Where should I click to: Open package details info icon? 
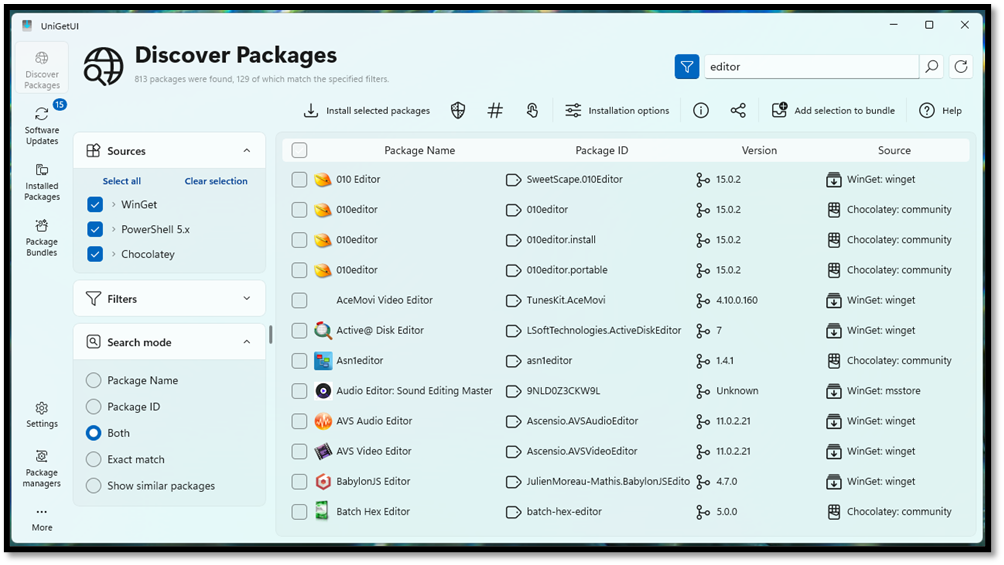(x=701, y=111)
